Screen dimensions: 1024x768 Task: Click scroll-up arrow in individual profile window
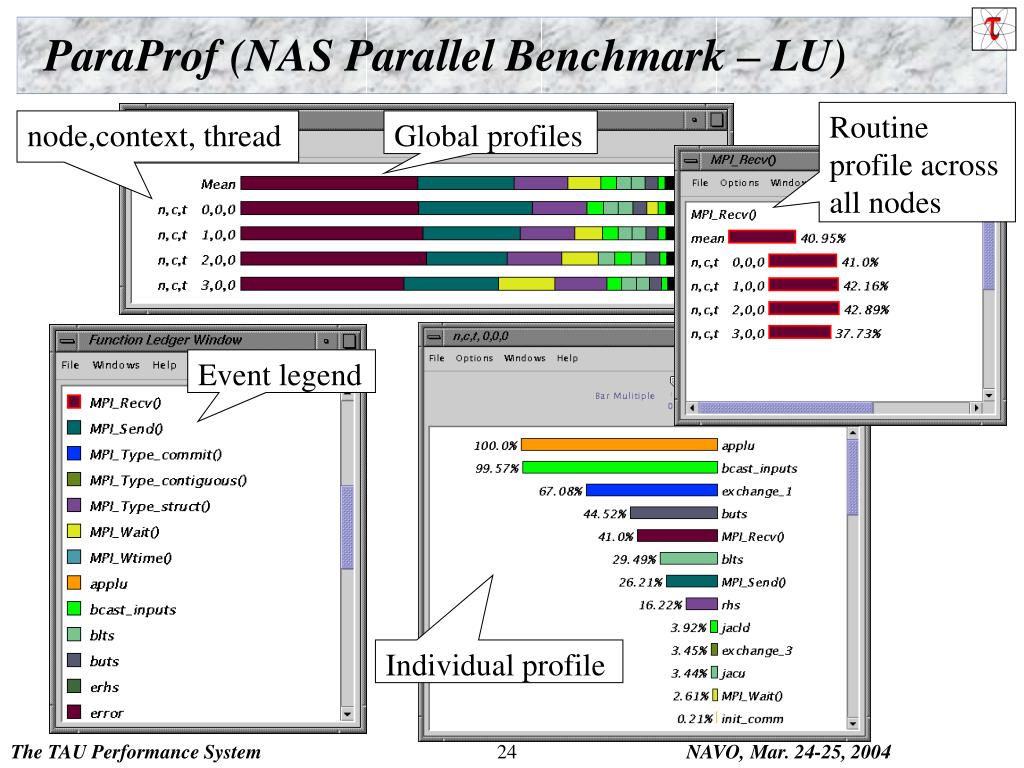852,433
